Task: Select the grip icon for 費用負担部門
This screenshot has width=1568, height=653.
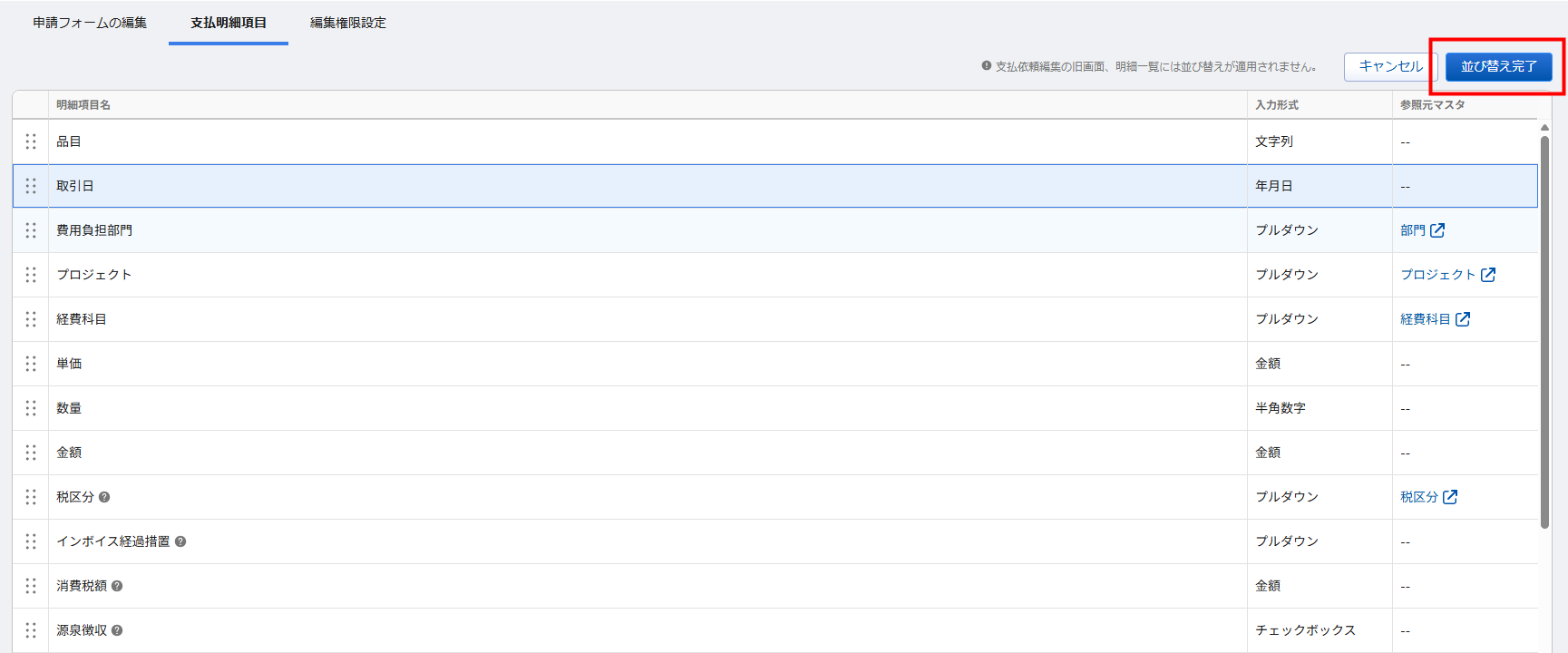Action: [31, 230]
